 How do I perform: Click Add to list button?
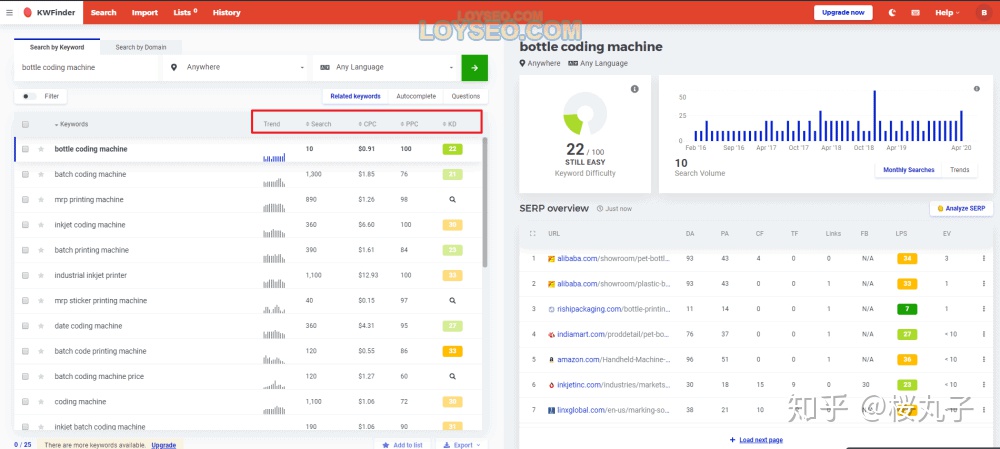pyautogui.click(x=402, y=445)
